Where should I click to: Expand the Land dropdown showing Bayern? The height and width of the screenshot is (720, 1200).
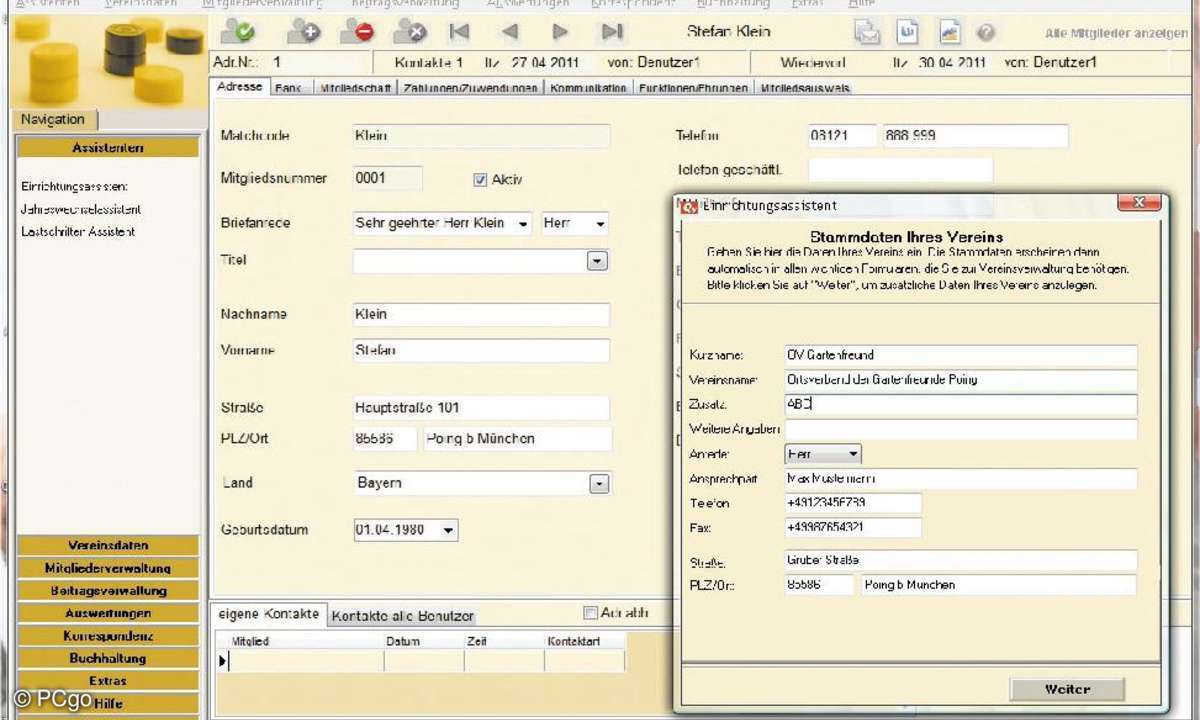[598, 484]
